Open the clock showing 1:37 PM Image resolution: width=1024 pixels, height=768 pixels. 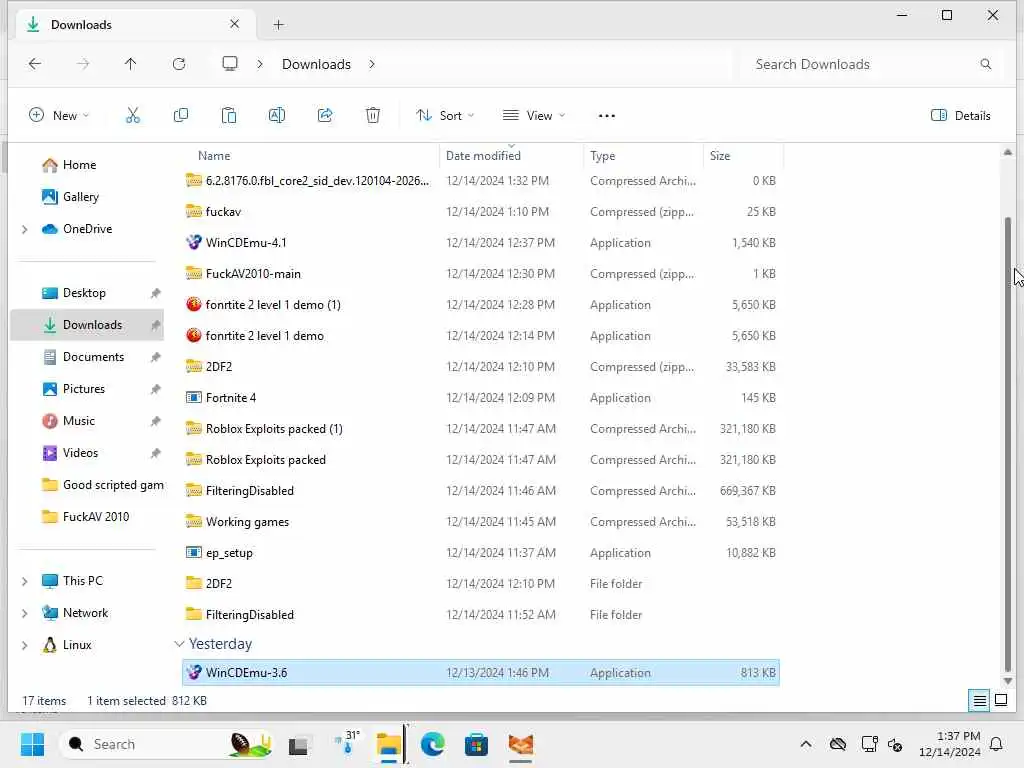point(950,744)
